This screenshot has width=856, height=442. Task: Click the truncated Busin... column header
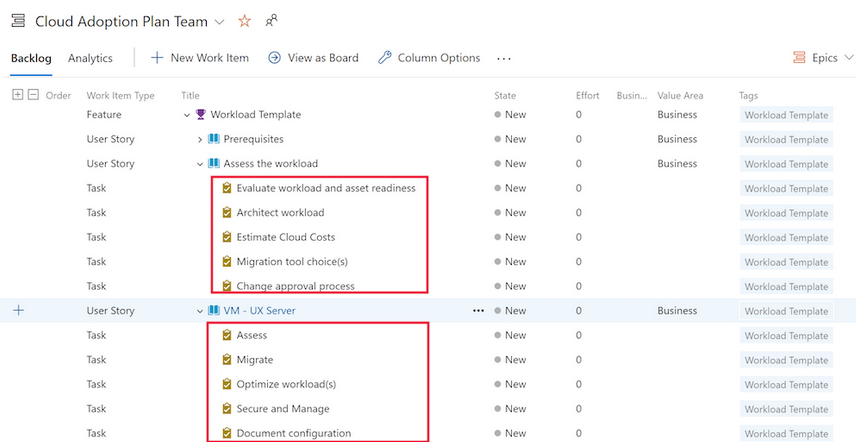pyautogui.click(x=632, y=95)
